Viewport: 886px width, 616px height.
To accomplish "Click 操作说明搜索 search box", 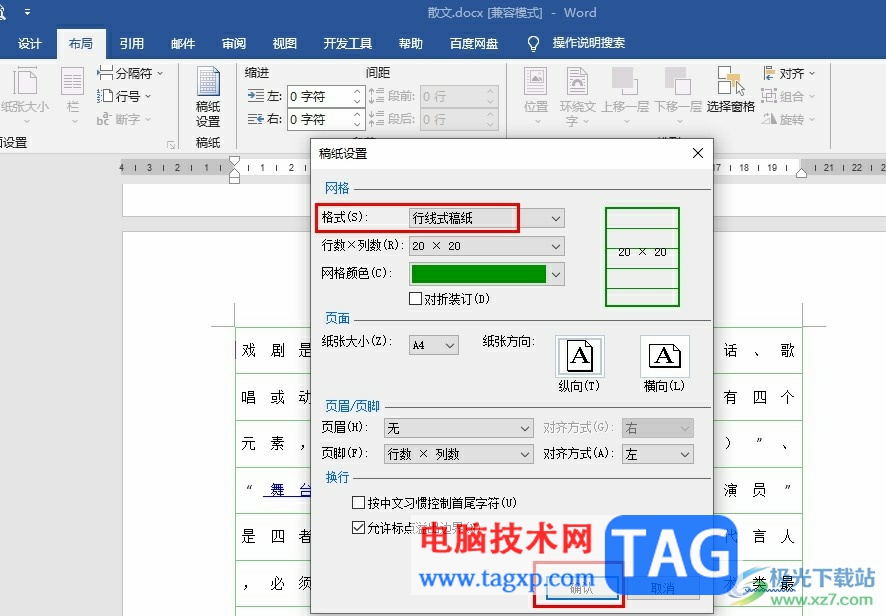I will point(589,43).
